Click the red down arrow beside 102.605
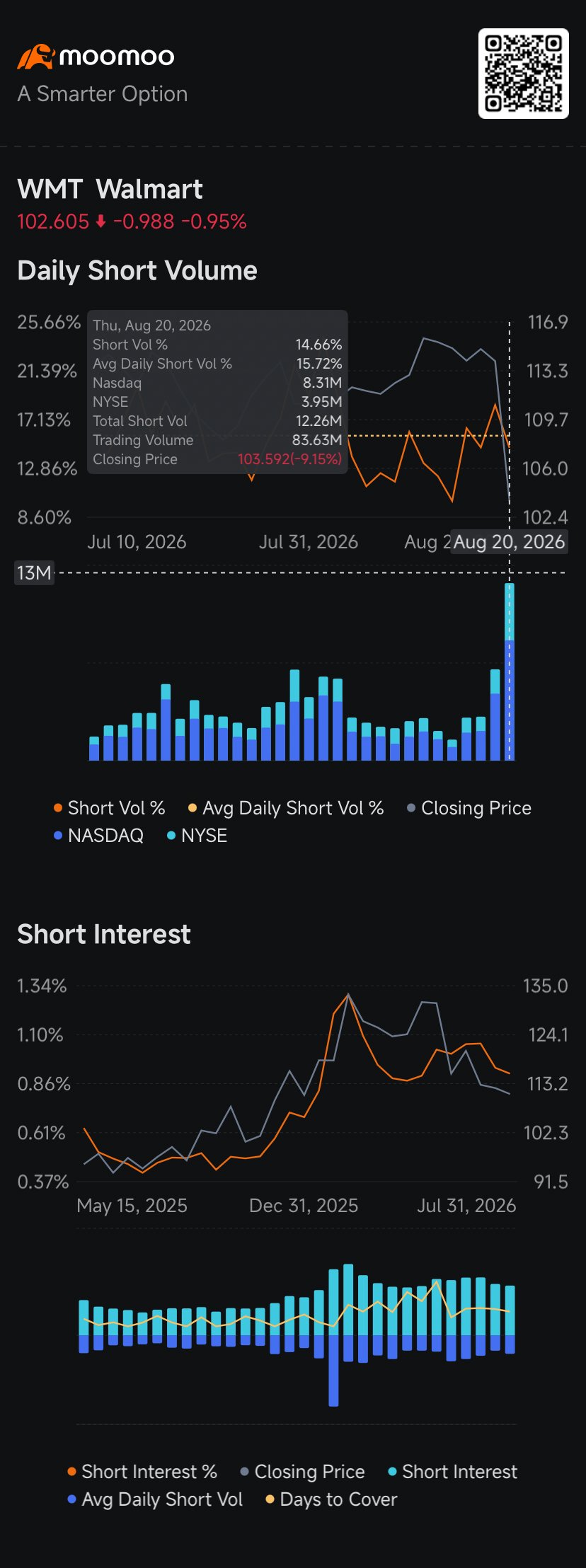 [x=100, y=222]
